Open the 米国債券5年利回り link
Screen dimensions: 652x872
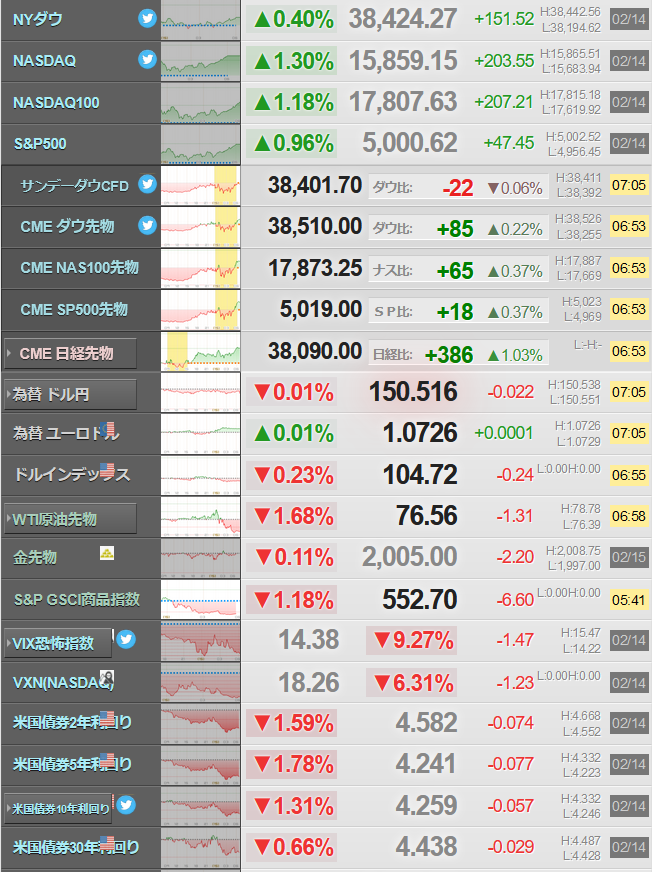pos(72,764)
